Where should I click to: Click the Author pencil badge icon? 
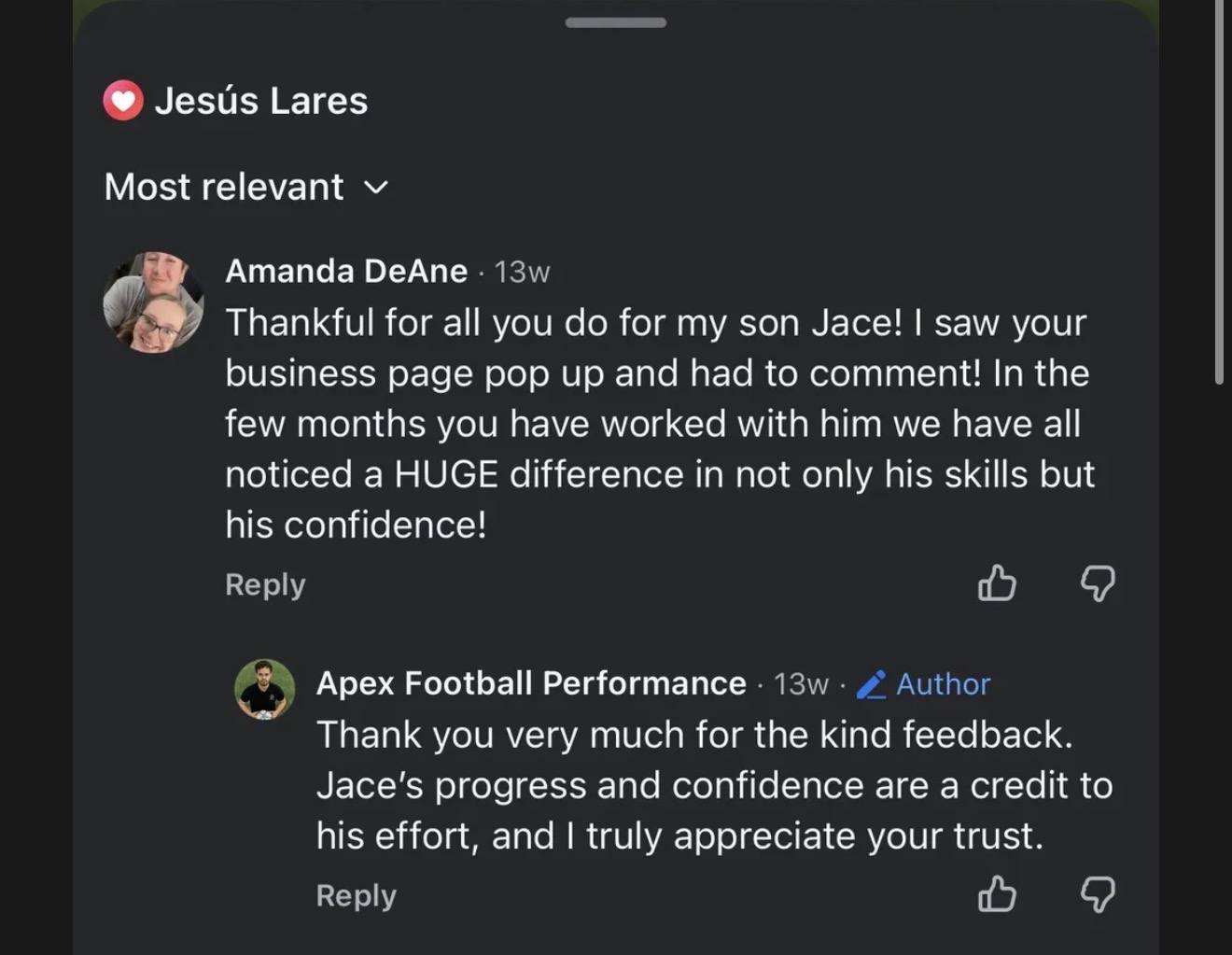tap(872, 684)
